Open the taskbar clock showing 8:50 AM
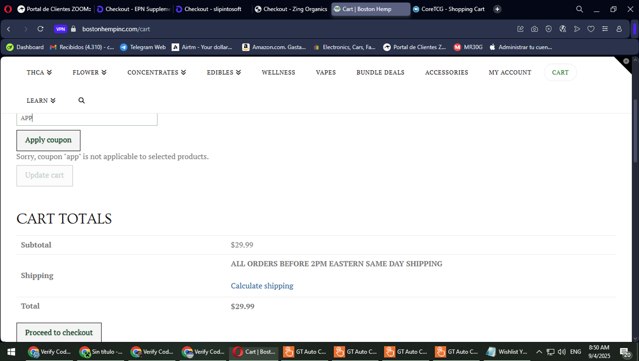This screenshot has width=639, height=361. point(599,352)
